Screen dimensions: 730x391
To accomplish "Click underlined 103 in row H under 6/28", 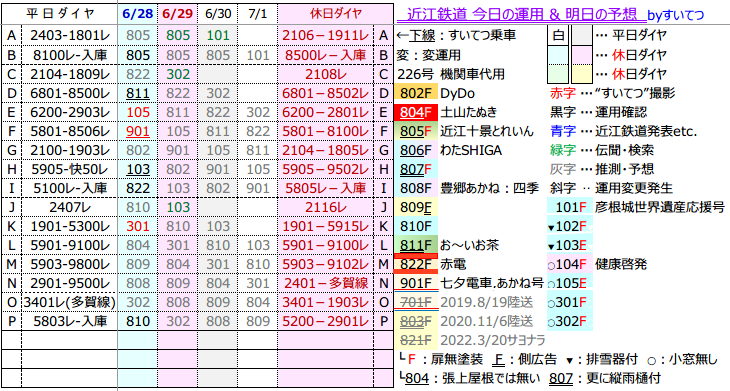I will tap(138, 169).
